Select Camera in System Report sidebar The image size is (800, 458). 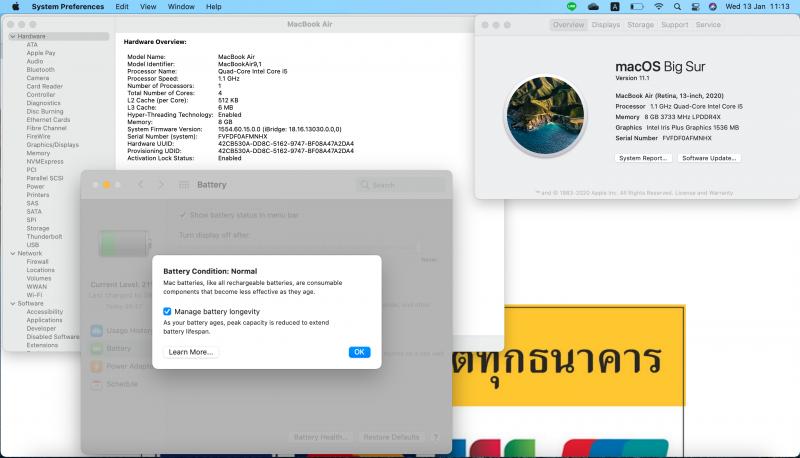point(38,78)
